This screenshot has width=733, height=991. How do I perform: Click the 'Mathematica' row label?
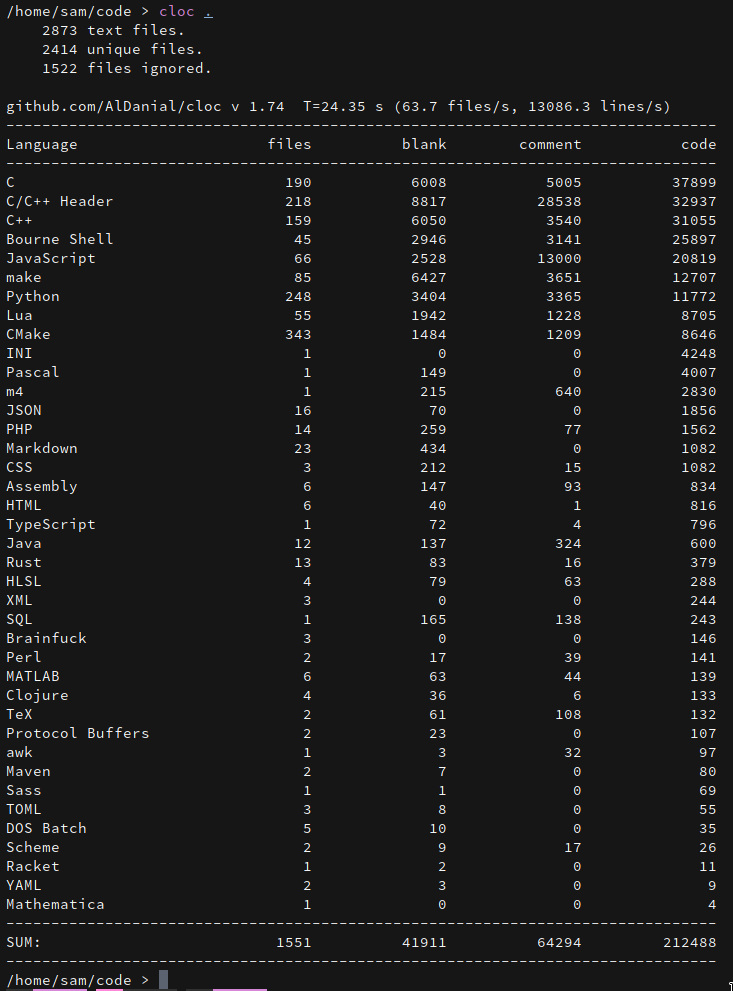(x=55, y=904)
